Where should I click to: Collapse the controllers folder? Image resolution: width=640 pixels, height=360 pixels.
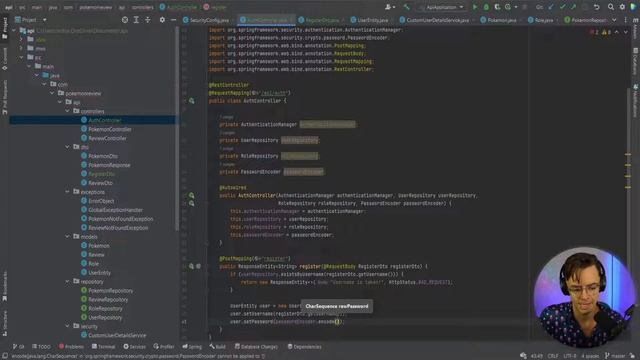point(67,111)
